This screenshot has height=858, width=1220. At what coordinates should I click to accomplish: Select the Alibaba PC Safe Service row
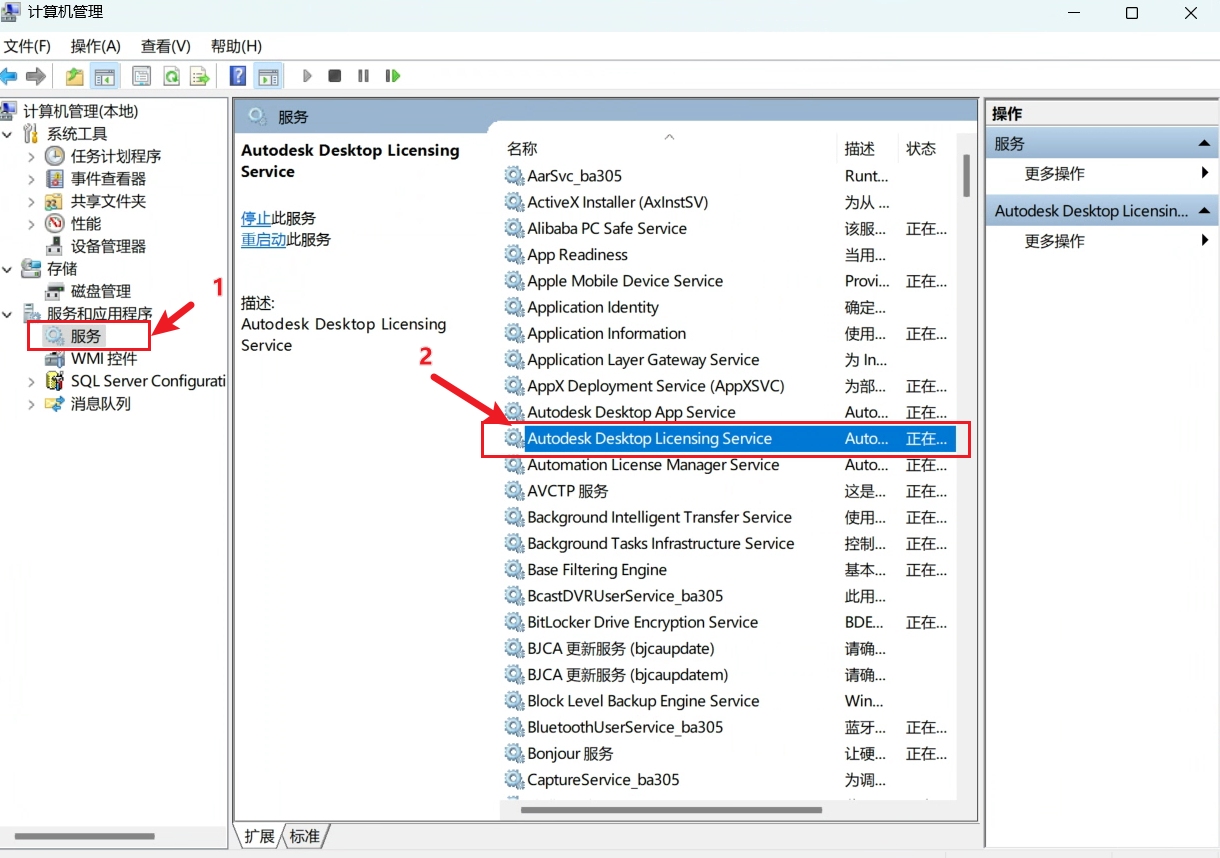pos(729,228)
